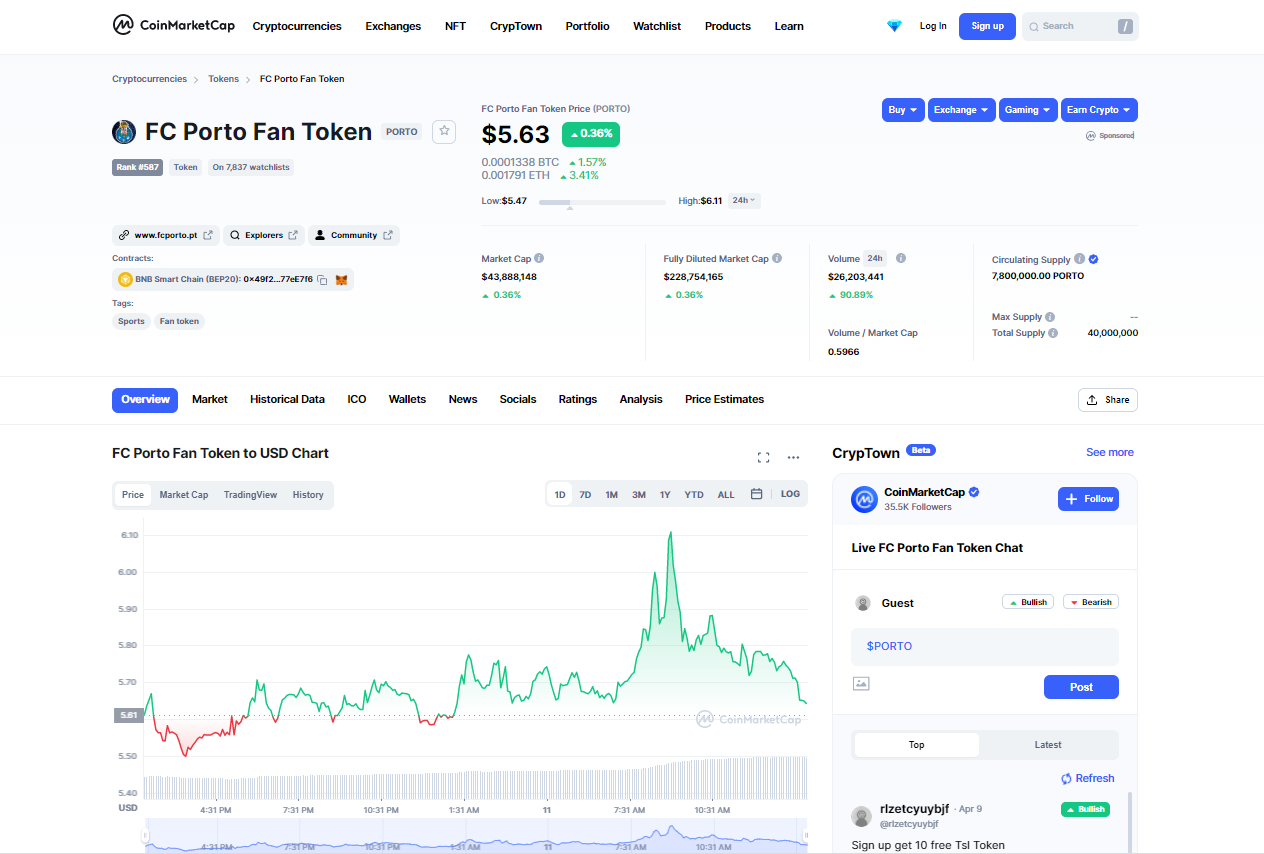Viewport: 1264px width, 854px height.
Task: Switch to Historical Data tab
Action: (287, 399)
